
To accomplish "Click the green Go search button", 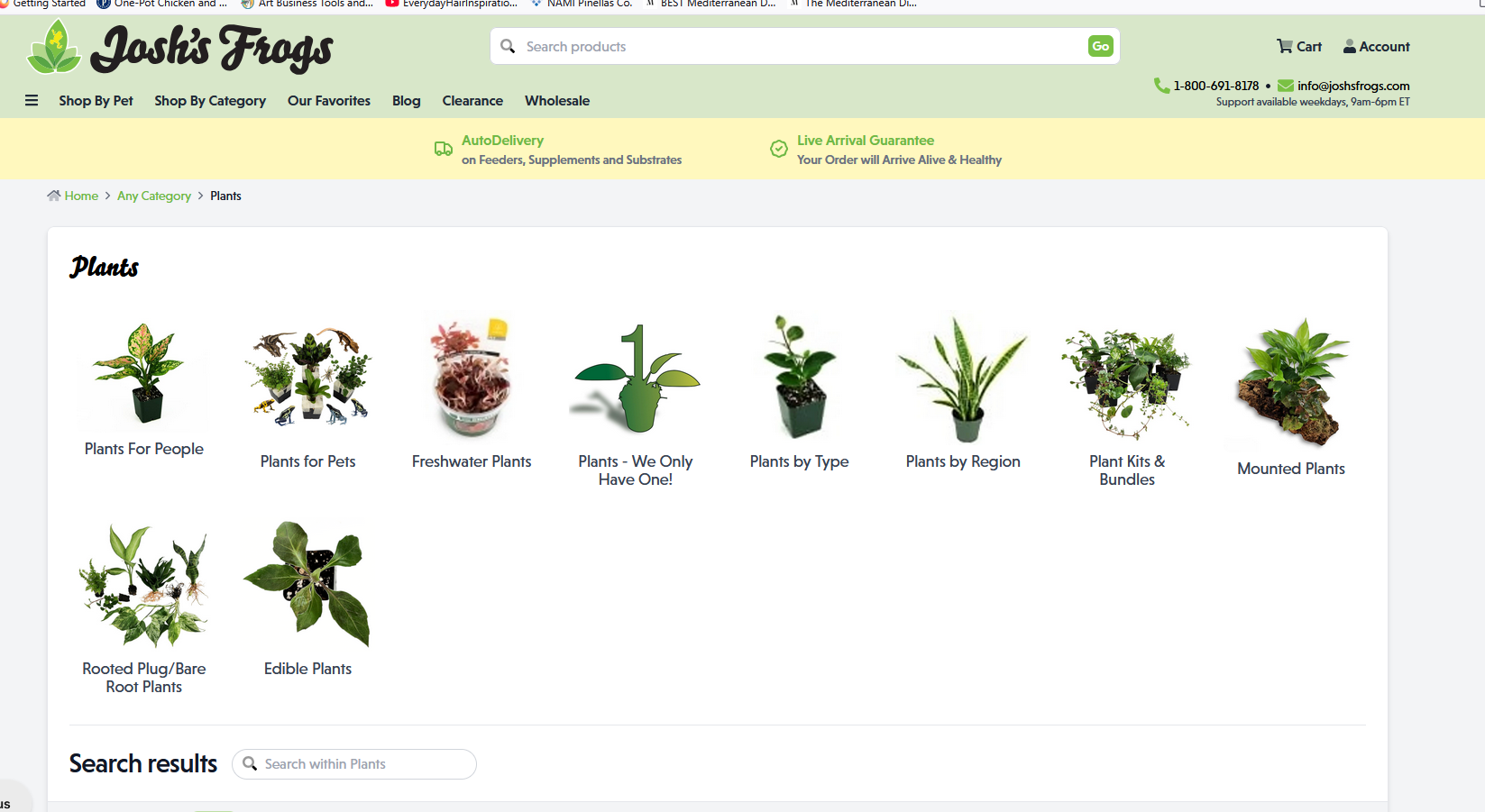I will tap(1100, 46).
